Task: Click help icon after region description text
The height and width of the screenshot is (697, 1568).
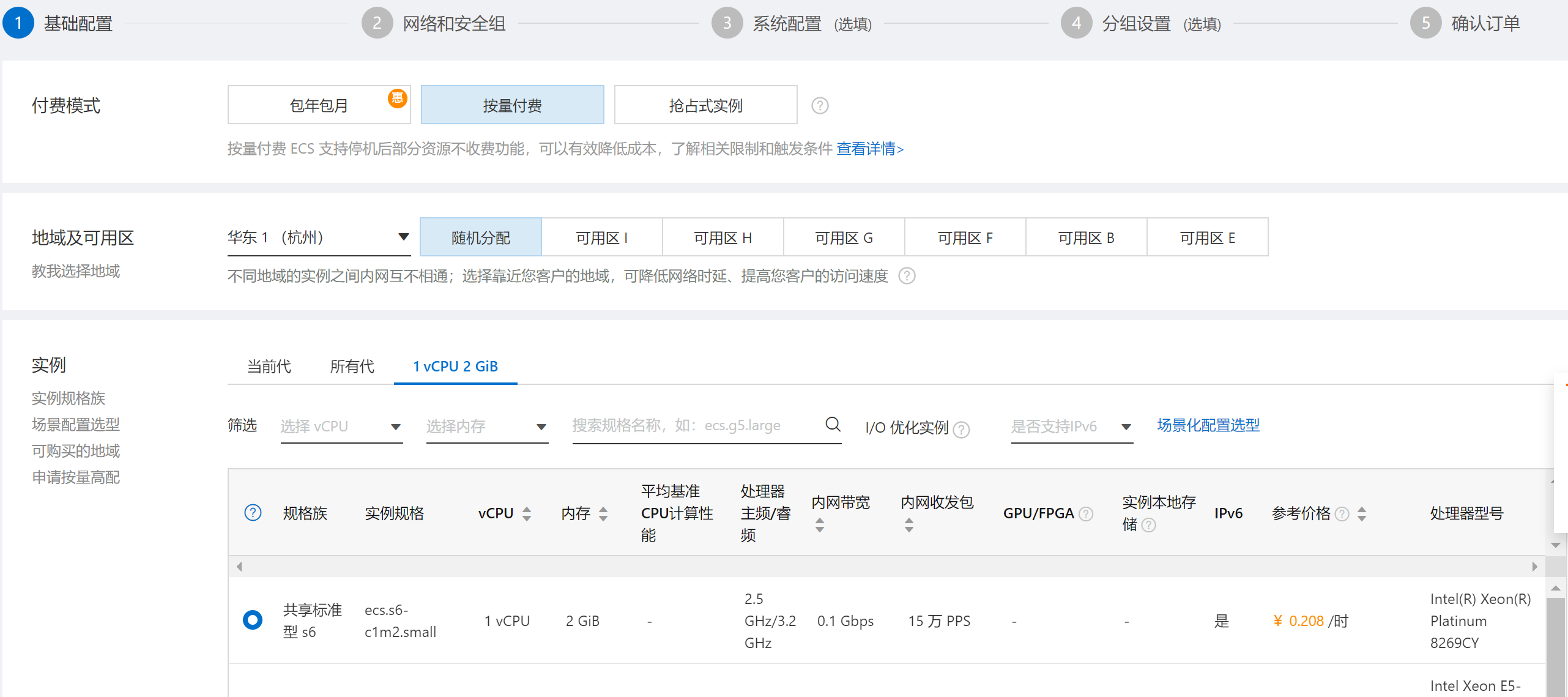Action: pyautogui.click(x=907, y=276)
